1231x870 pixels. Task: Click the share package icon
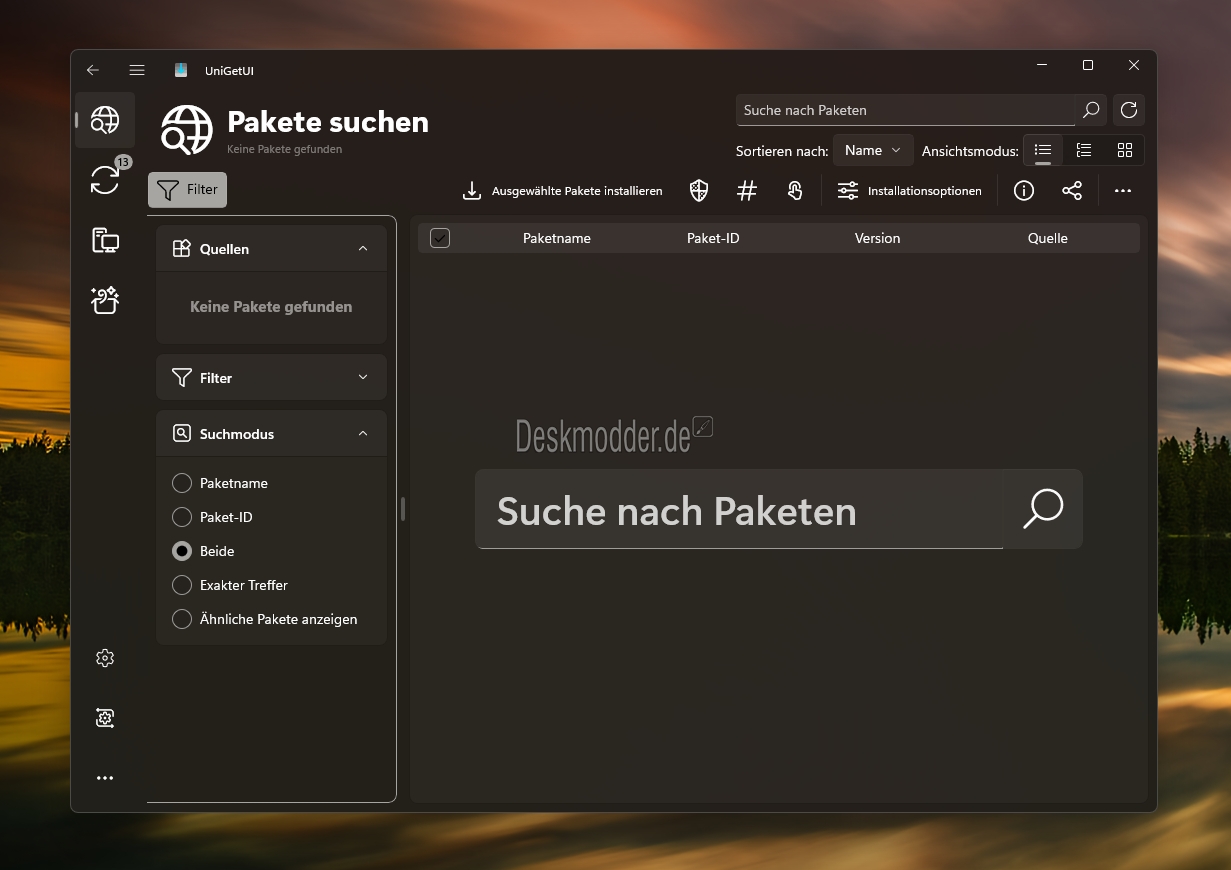point(1072,191)
